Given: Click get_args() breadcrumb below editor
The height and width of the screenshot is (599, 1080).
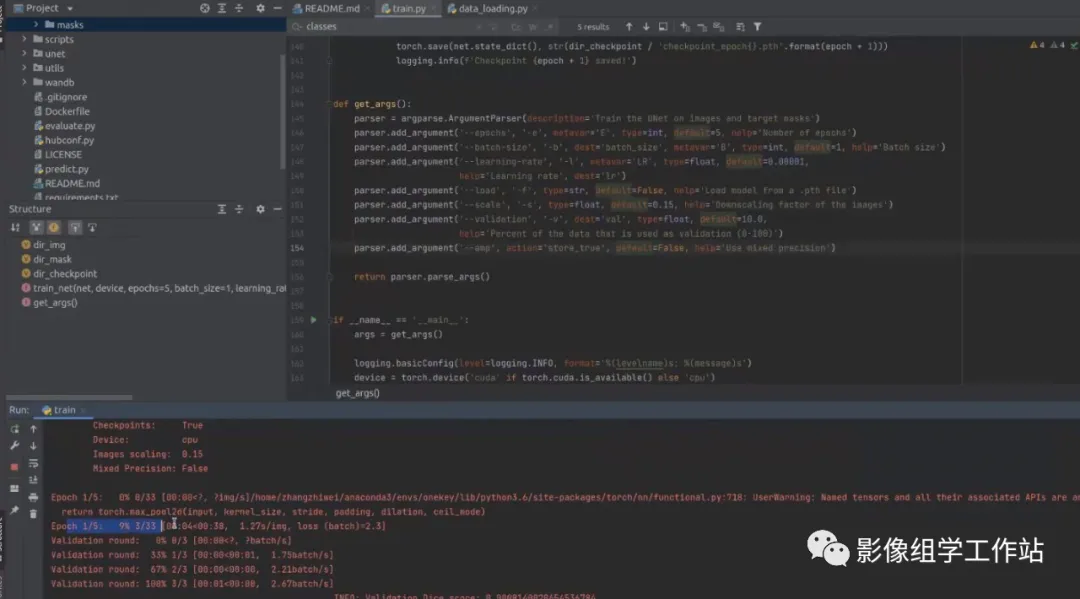Looking at the screenshot, I should [x=357, y=393].
